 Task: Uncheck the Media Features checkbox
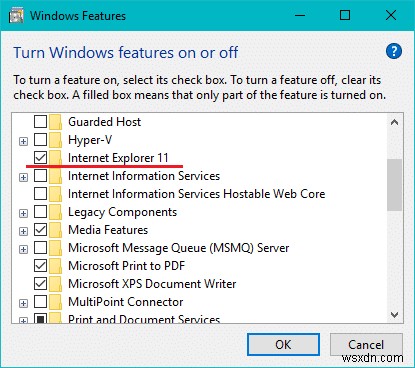pyautogui.click(x=40, y=230)
